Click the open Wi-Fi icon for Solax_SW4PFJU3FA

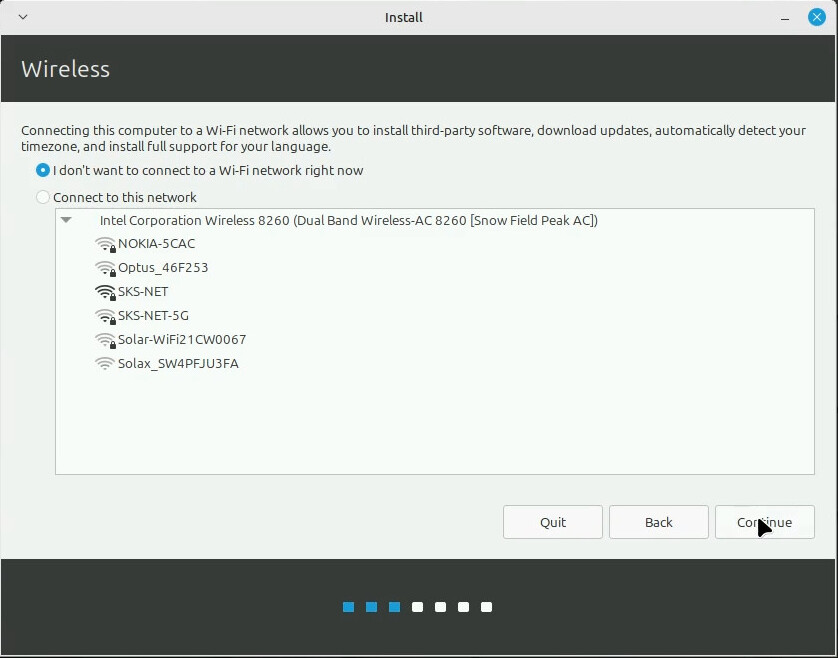coord(105,364)
